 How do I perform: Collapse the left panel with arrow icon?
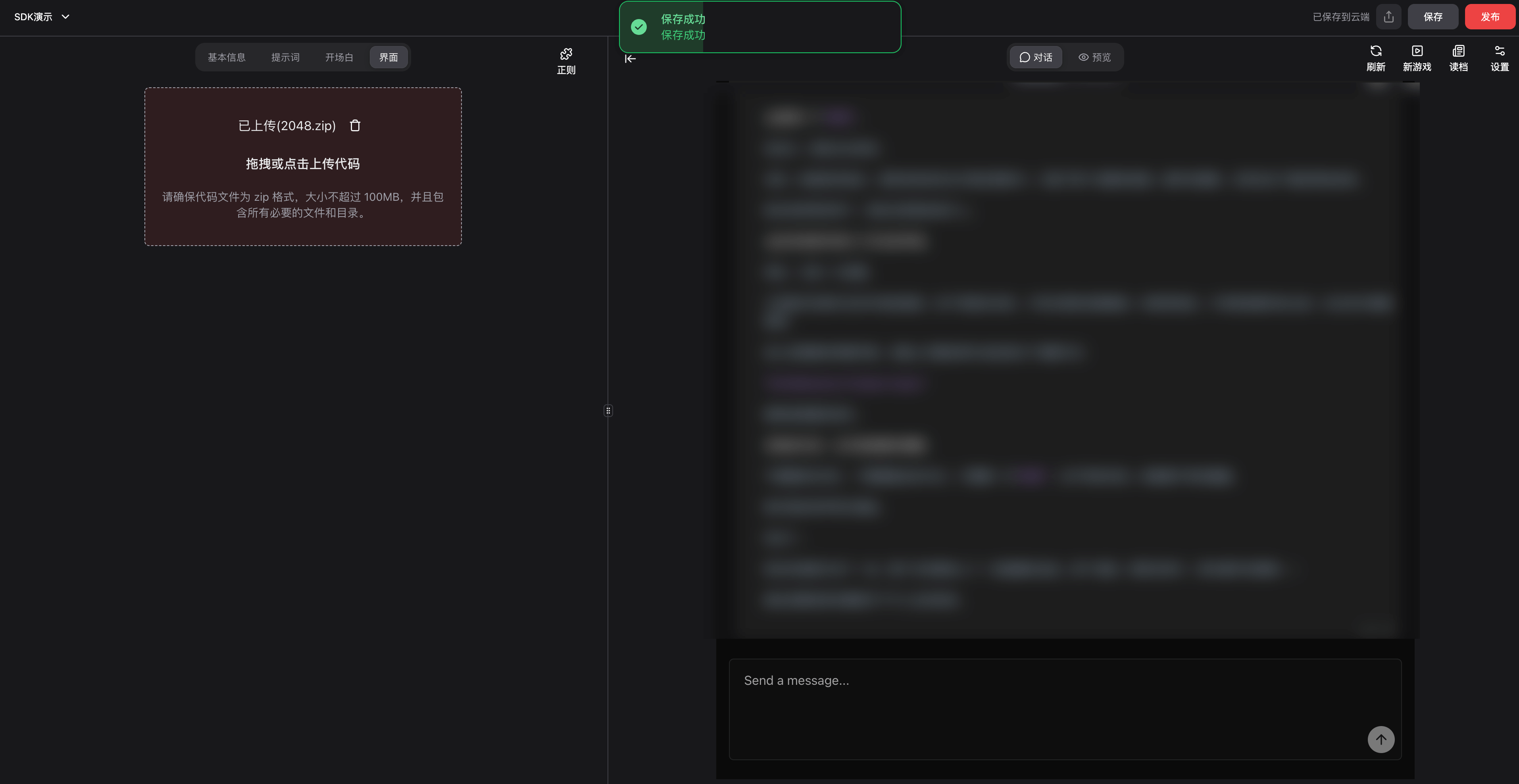(630, 58)
